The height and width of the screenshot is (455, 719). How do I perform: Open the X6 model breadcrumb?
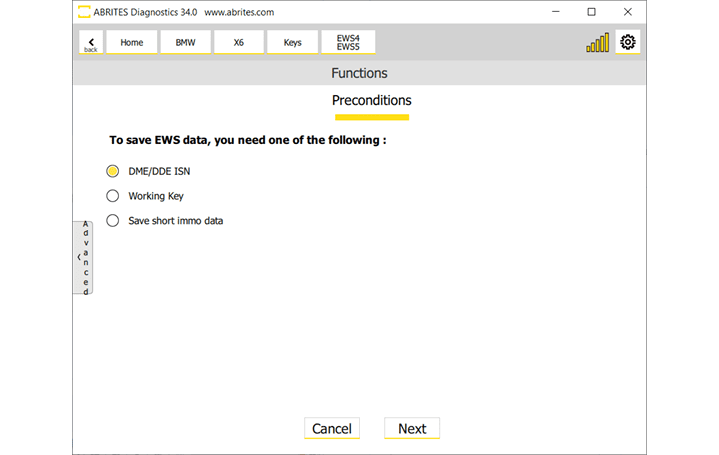tap(239, 42)
